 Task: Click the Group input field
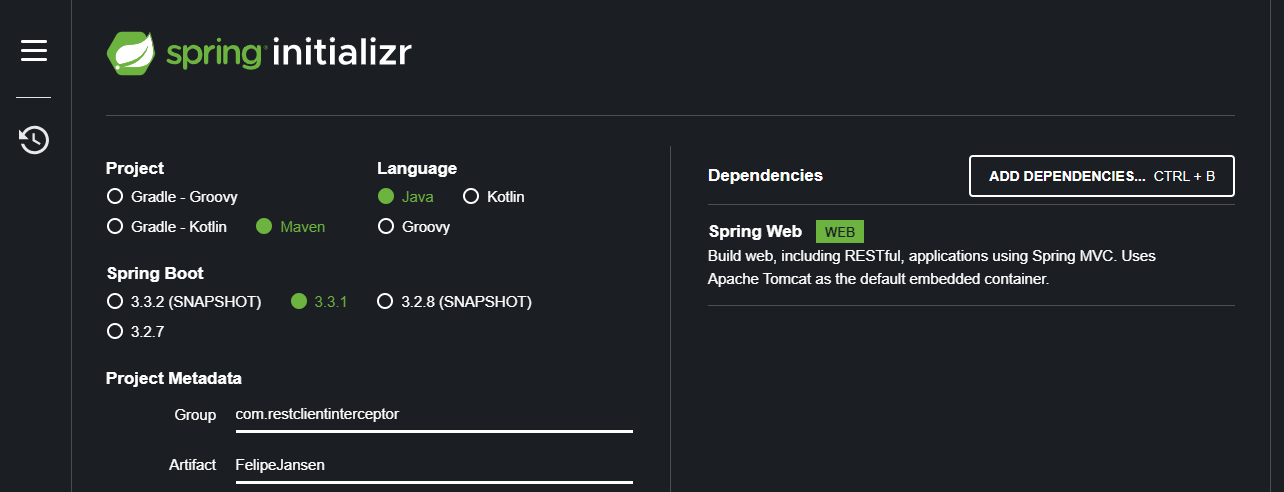pyautogui.click(x=434, y=414)
